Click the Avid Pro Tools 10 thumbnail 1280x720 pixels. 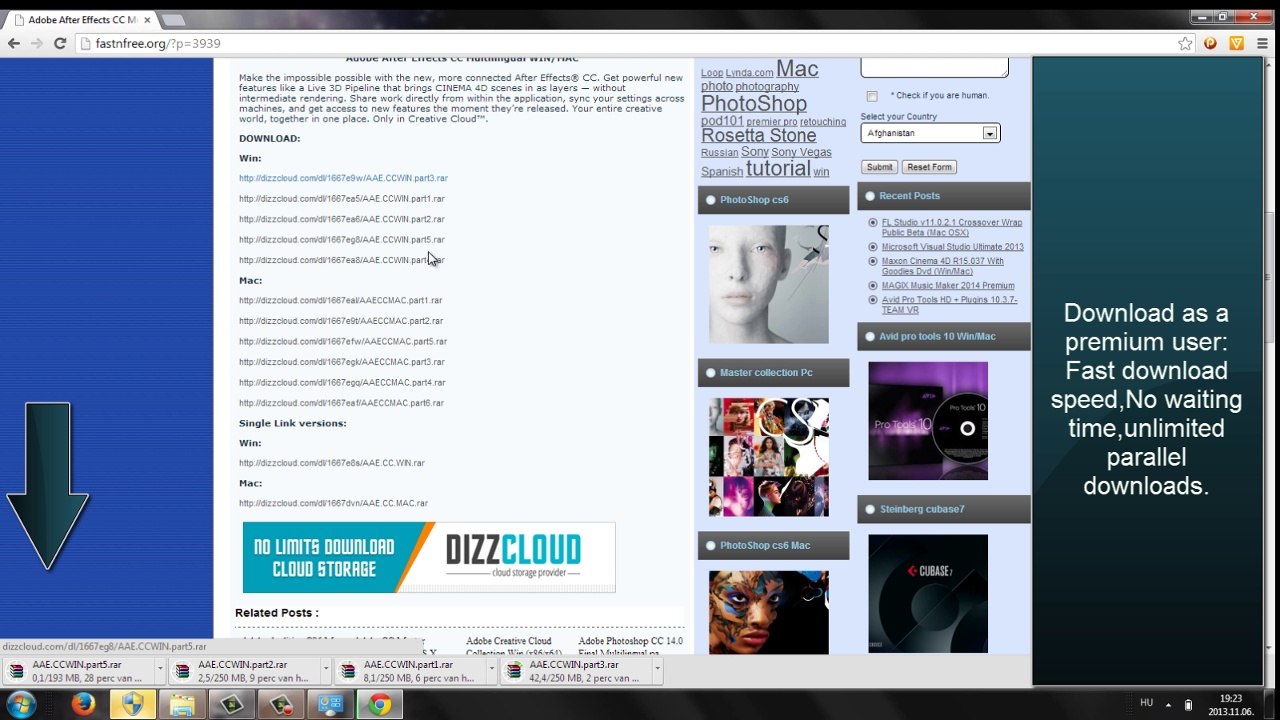928,421
